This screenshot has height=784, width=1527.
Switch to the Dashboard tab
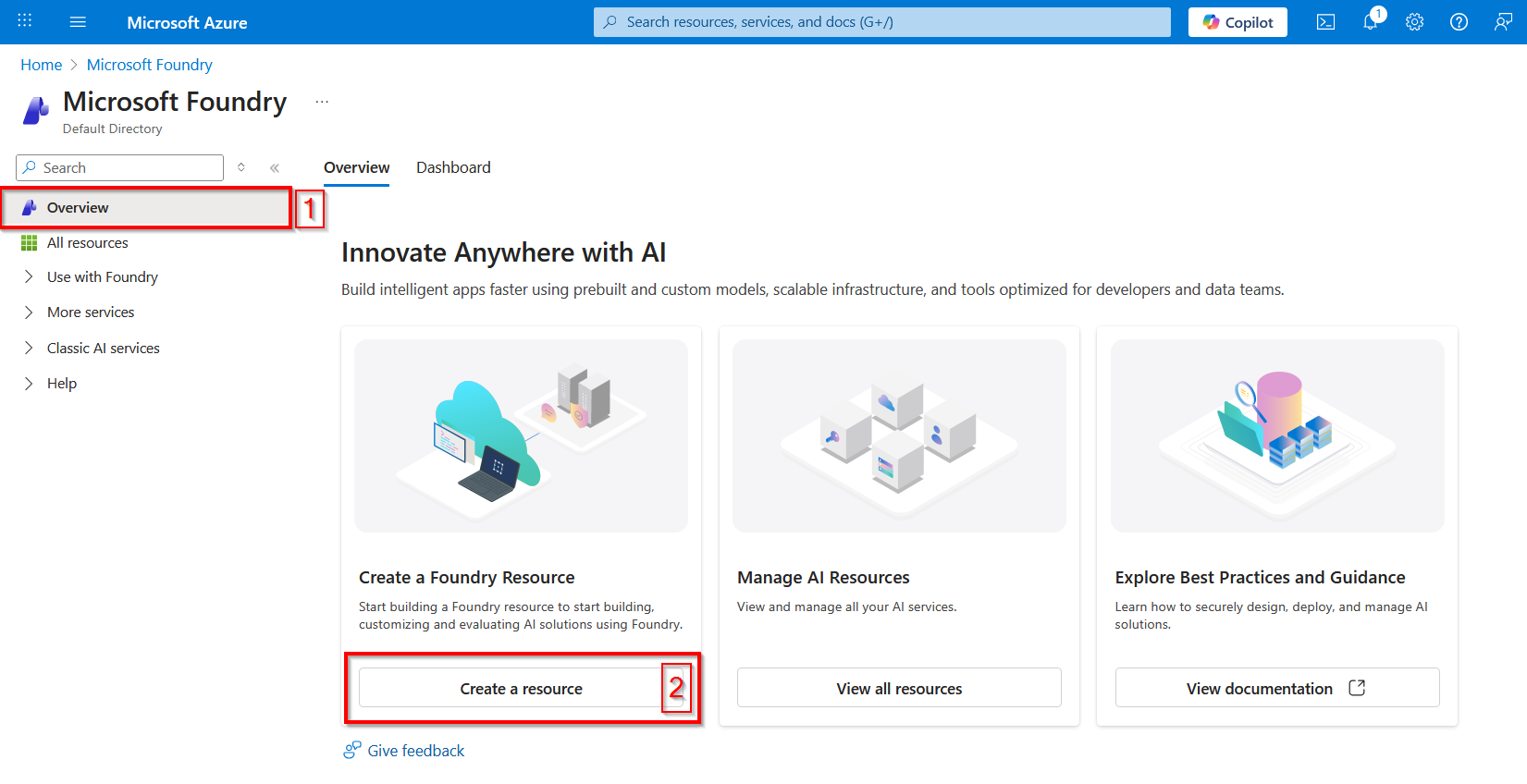click(453, 167)
